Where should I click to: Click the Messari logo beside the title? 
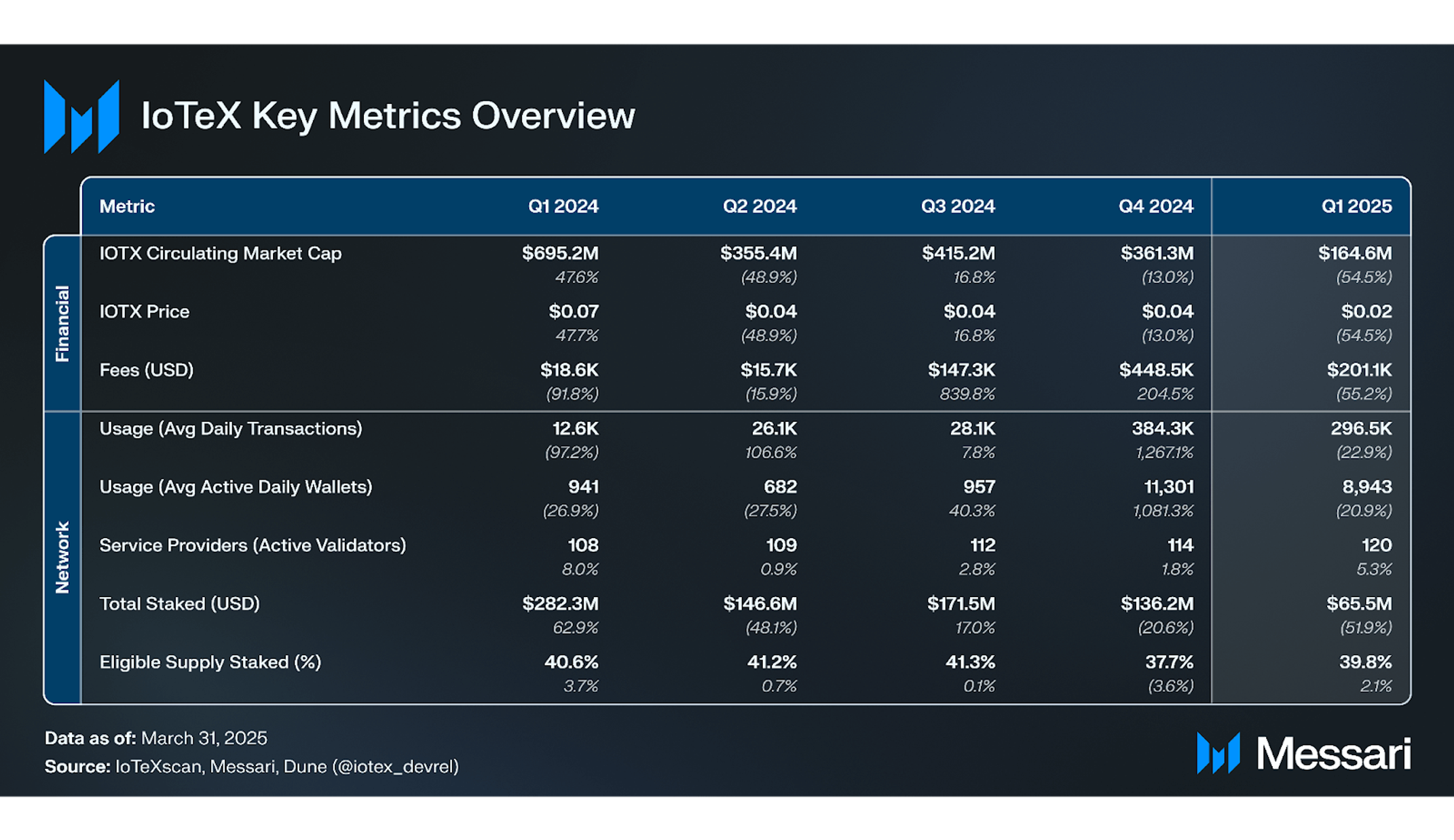[x=82, y=117]
